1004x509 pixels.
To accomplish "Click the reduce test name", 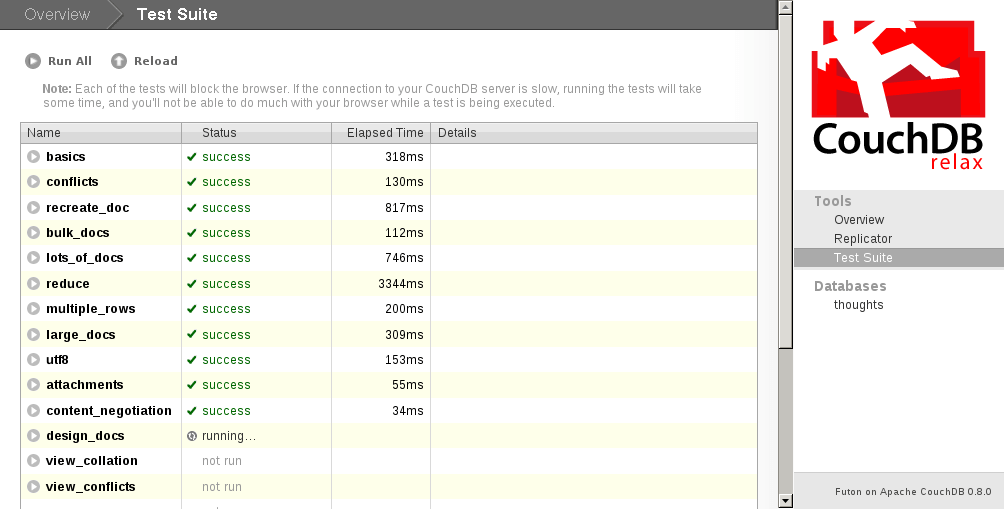I will tap(68, 284).
